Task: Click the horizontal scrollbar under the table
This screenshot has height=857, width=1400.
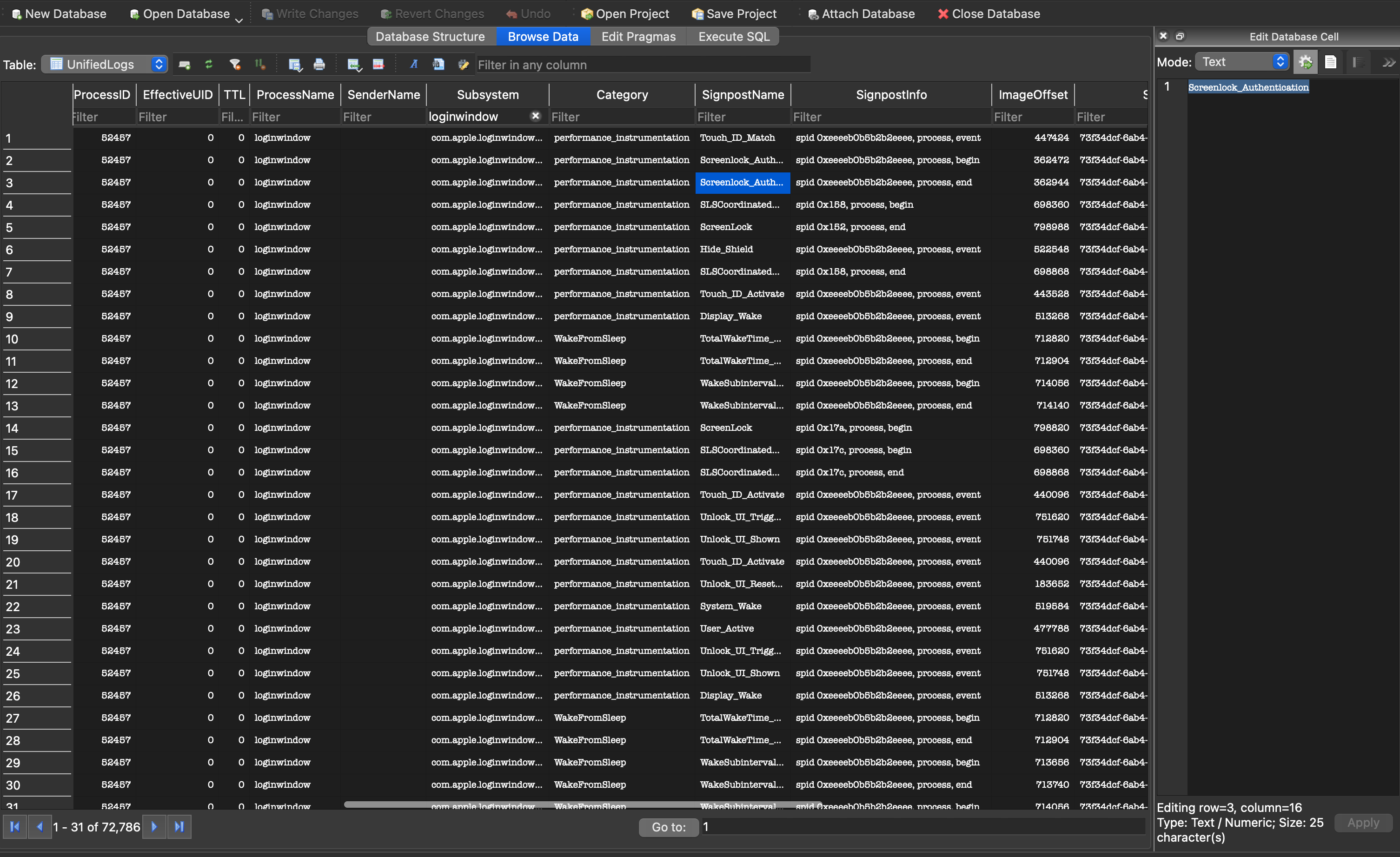Action: pyautogui.click(x=583, y=804)
